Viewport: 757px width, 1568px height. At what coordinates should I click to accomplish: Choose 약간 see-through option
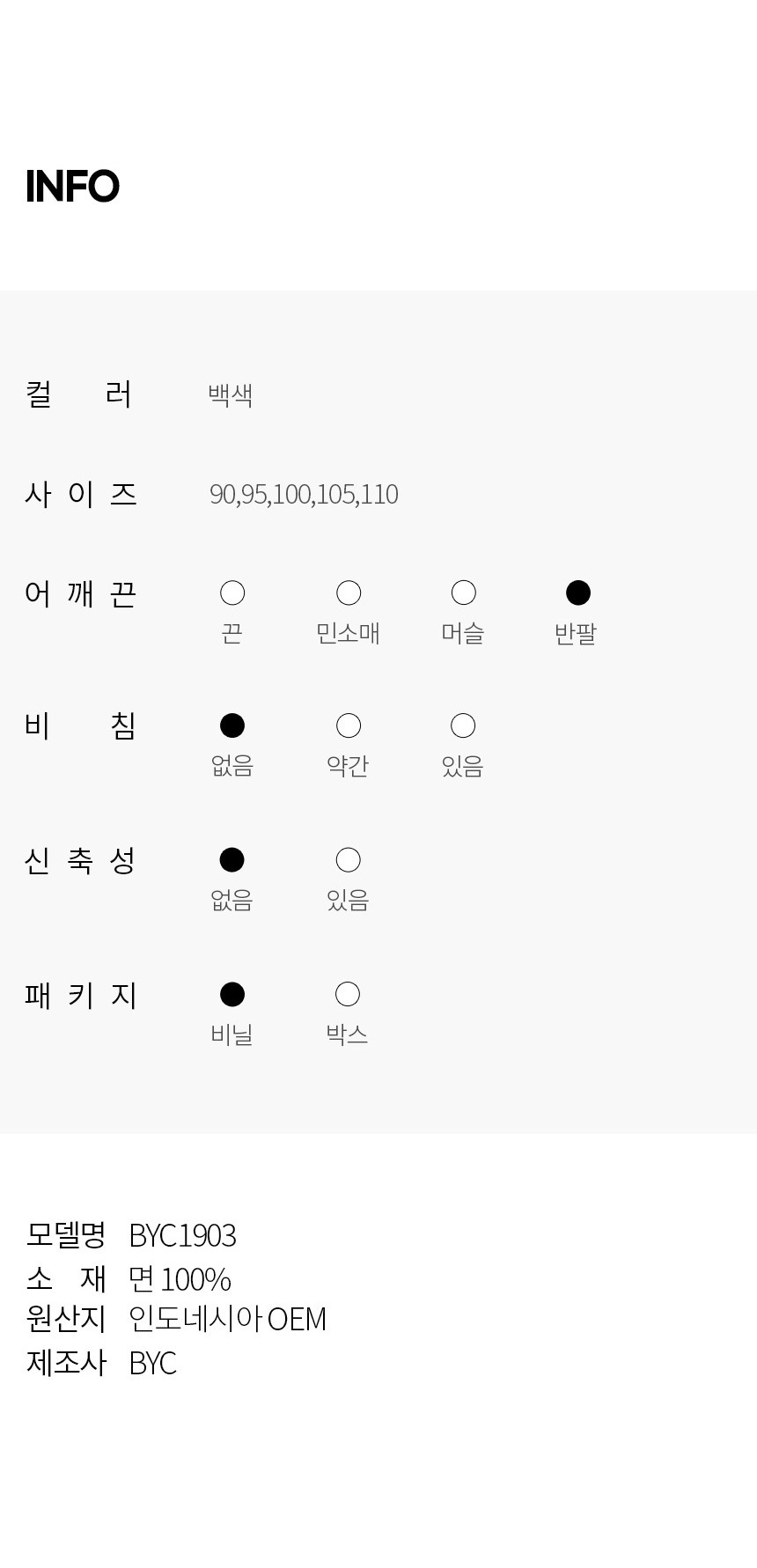click(349, 725)
